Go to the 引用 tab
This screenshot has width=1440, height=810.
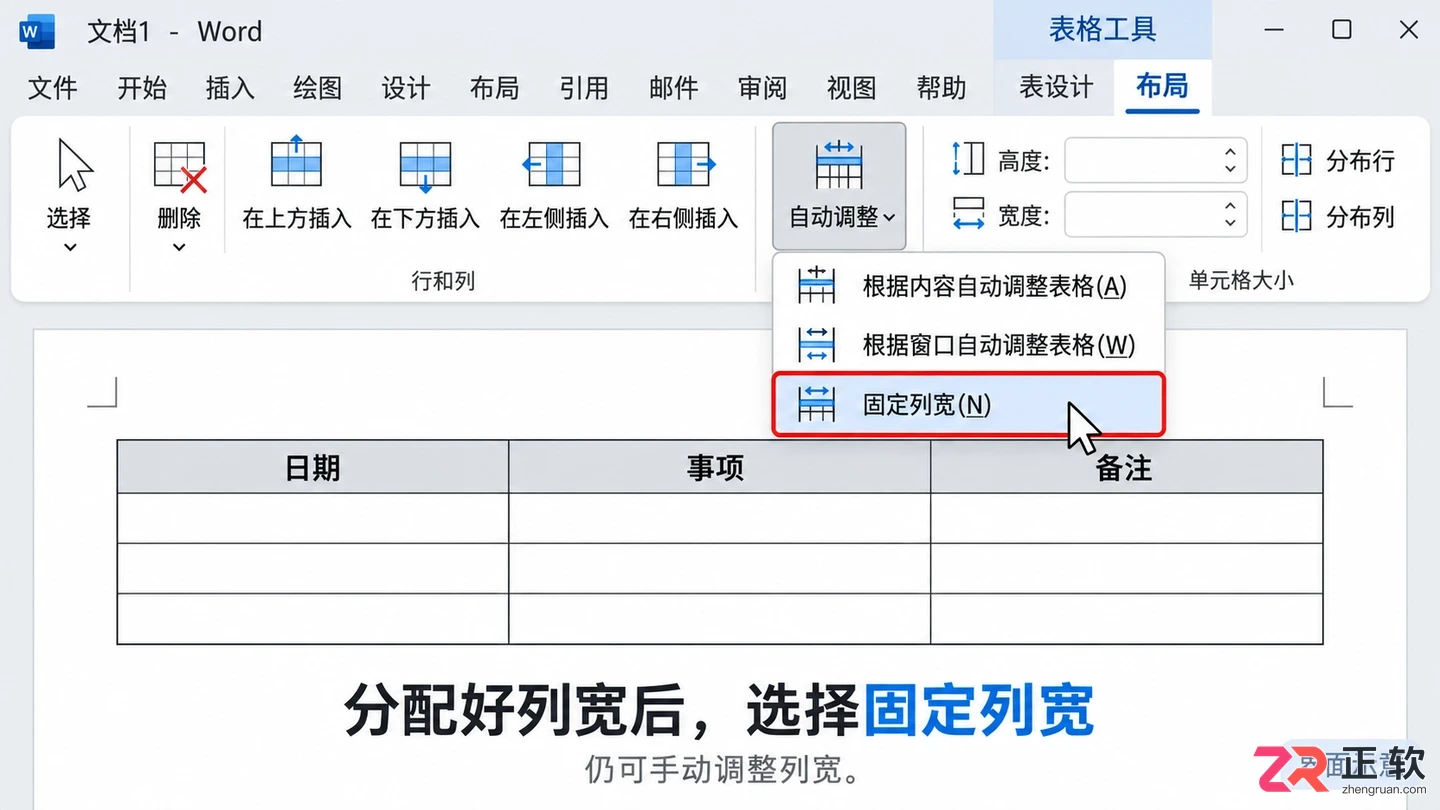584,88
